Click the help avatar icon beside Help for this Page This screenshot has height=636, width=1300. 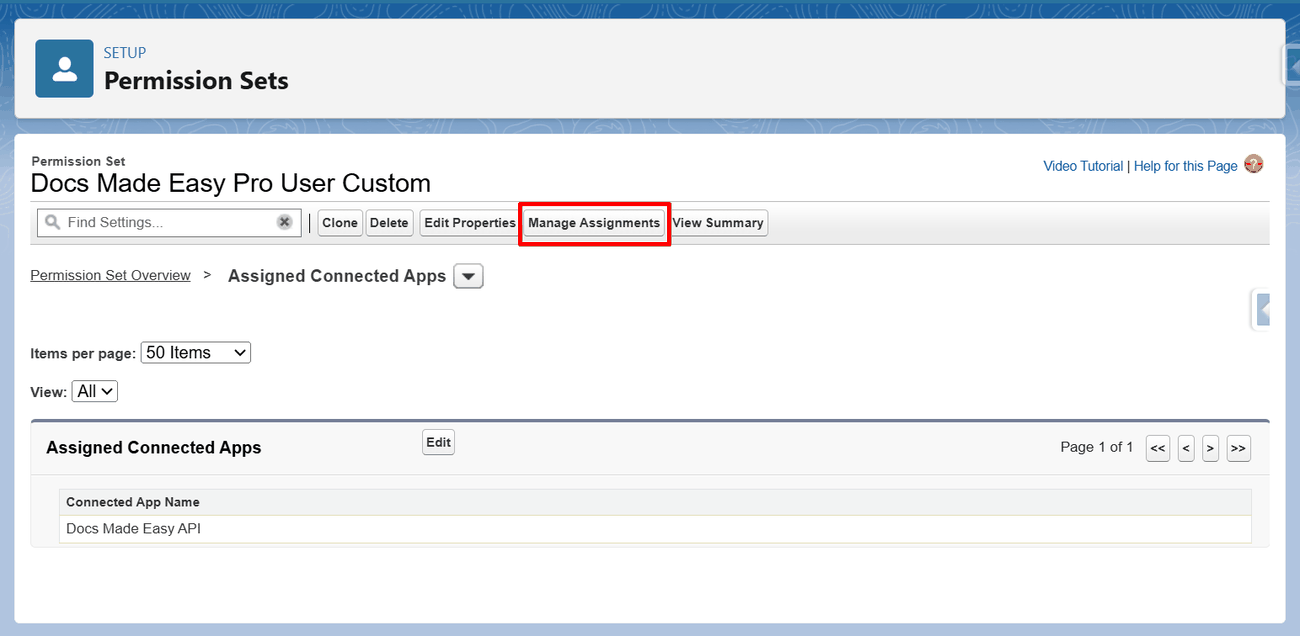[x=1253, y=165]
